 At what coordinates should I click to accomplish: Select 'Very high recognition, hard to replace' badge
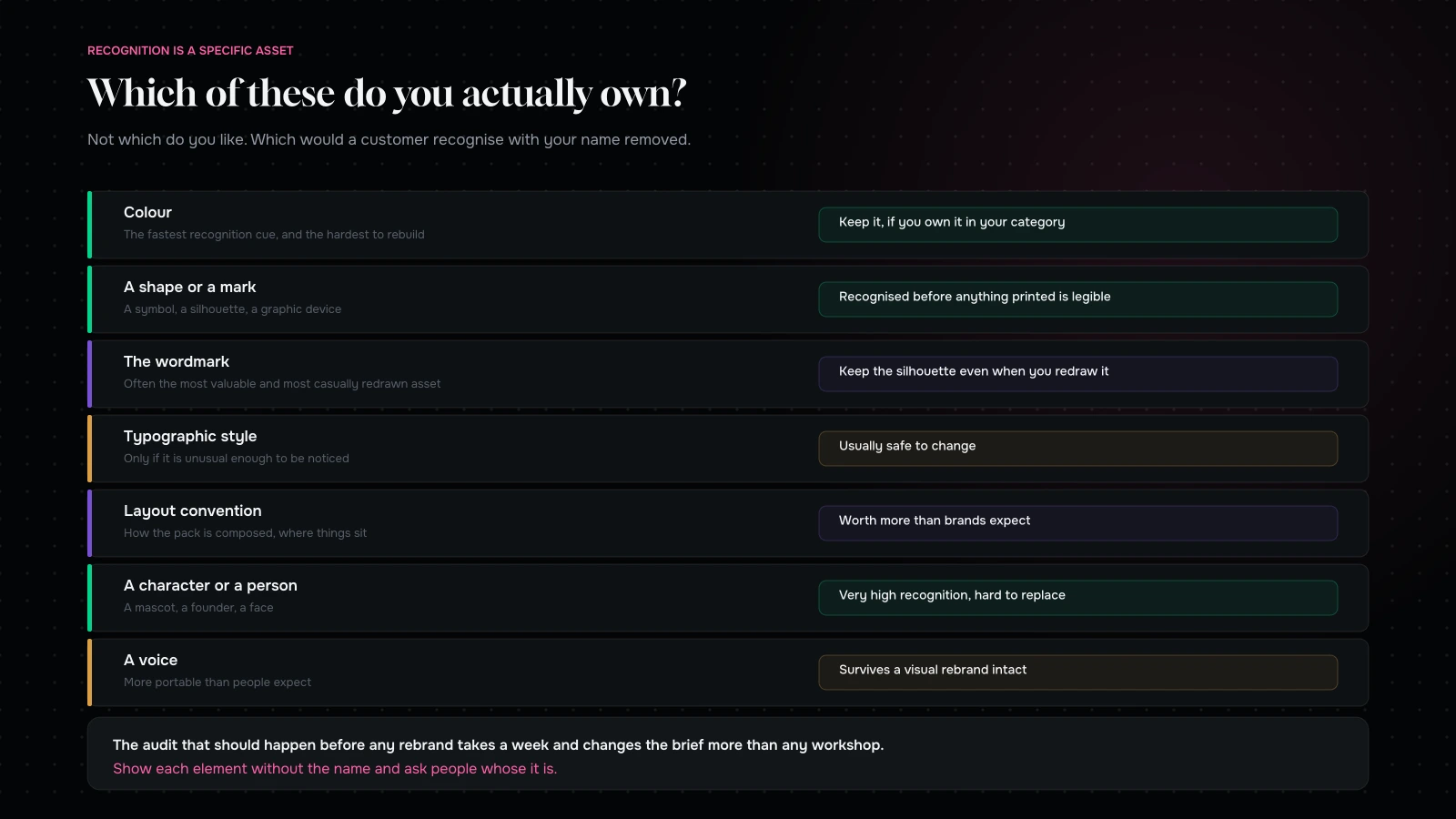pyautogui.click(x=1077, y=598)
